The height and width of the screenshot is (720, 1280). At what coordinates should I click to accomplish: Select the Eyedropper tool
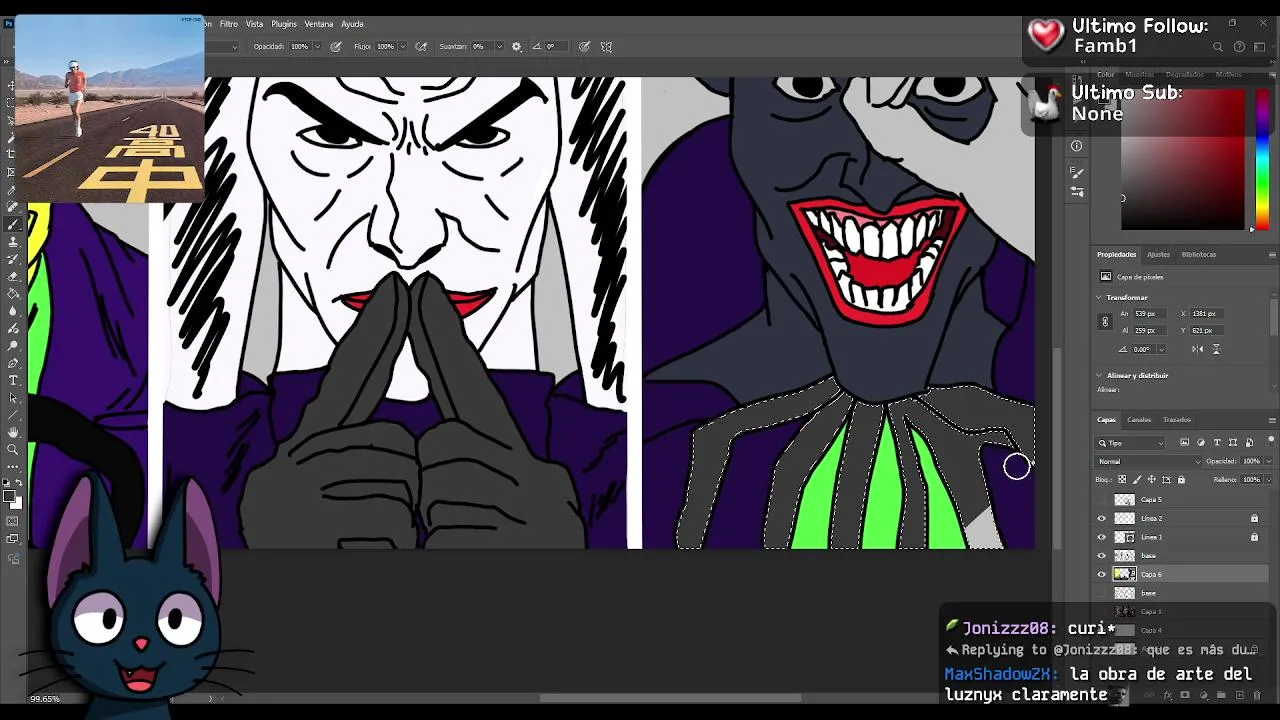[12, 189]
